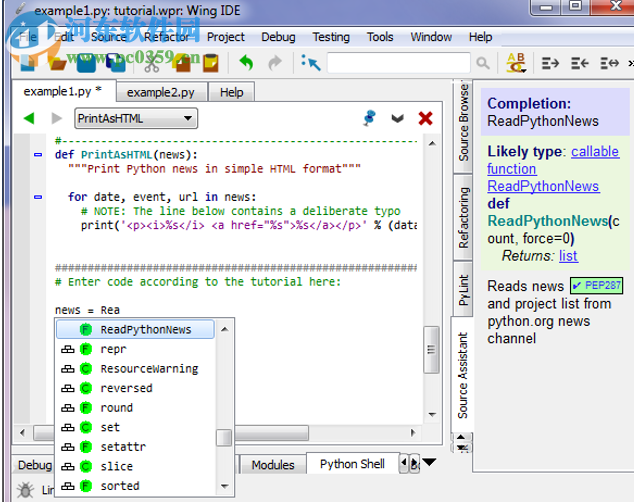
Task: Open the PyLint side tab
Action: pyautogui.click(x=463, y=289)
